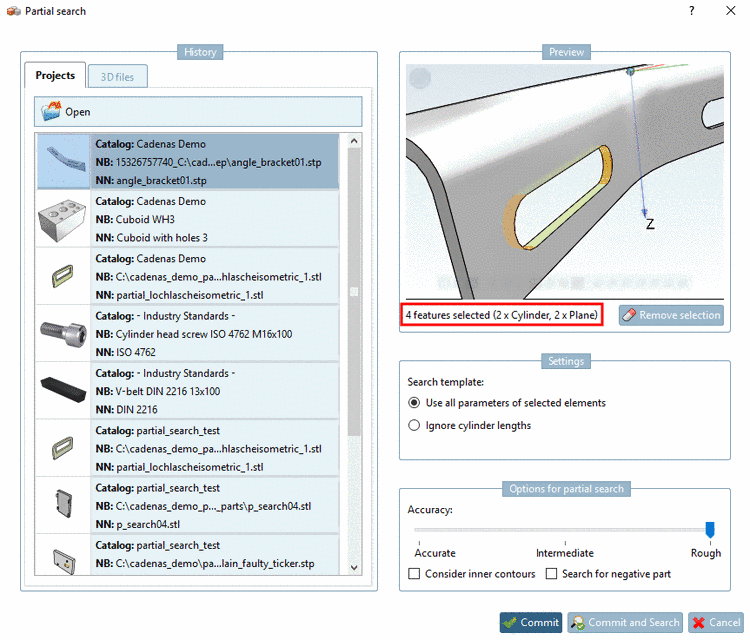This screenshot has width=750, height=640.
Task: Select the angle_bracket01.stp thumbnail
Action: pyautogui.click(x=63, y=161)
